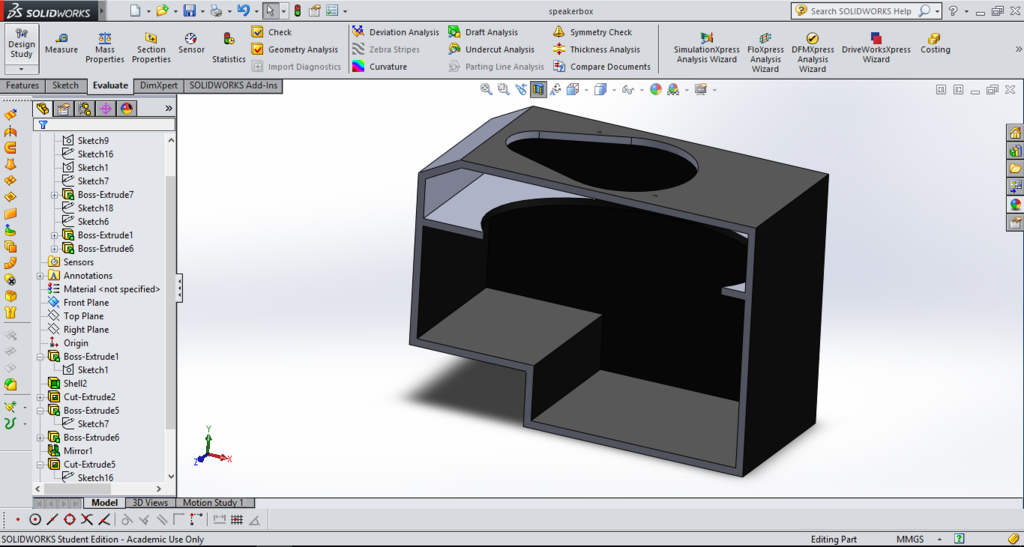
Task: Switch to the Sketch tab
Action: (x=65, y=86)
